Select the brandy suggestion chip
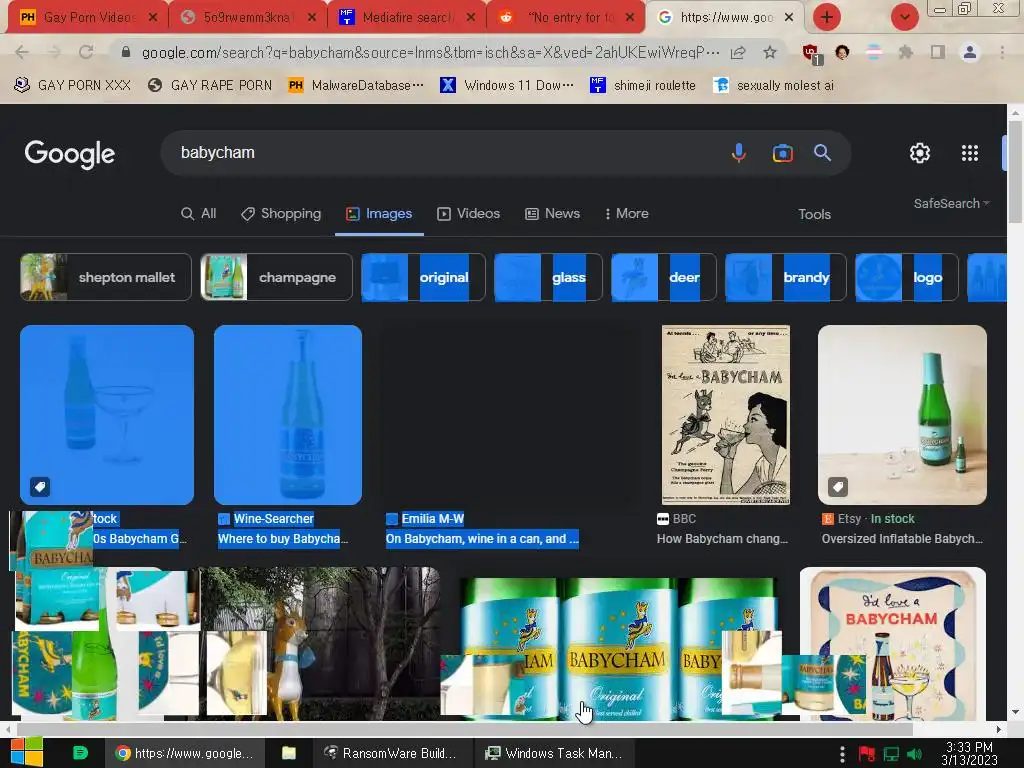1024x768 pixels. (786, 278)
